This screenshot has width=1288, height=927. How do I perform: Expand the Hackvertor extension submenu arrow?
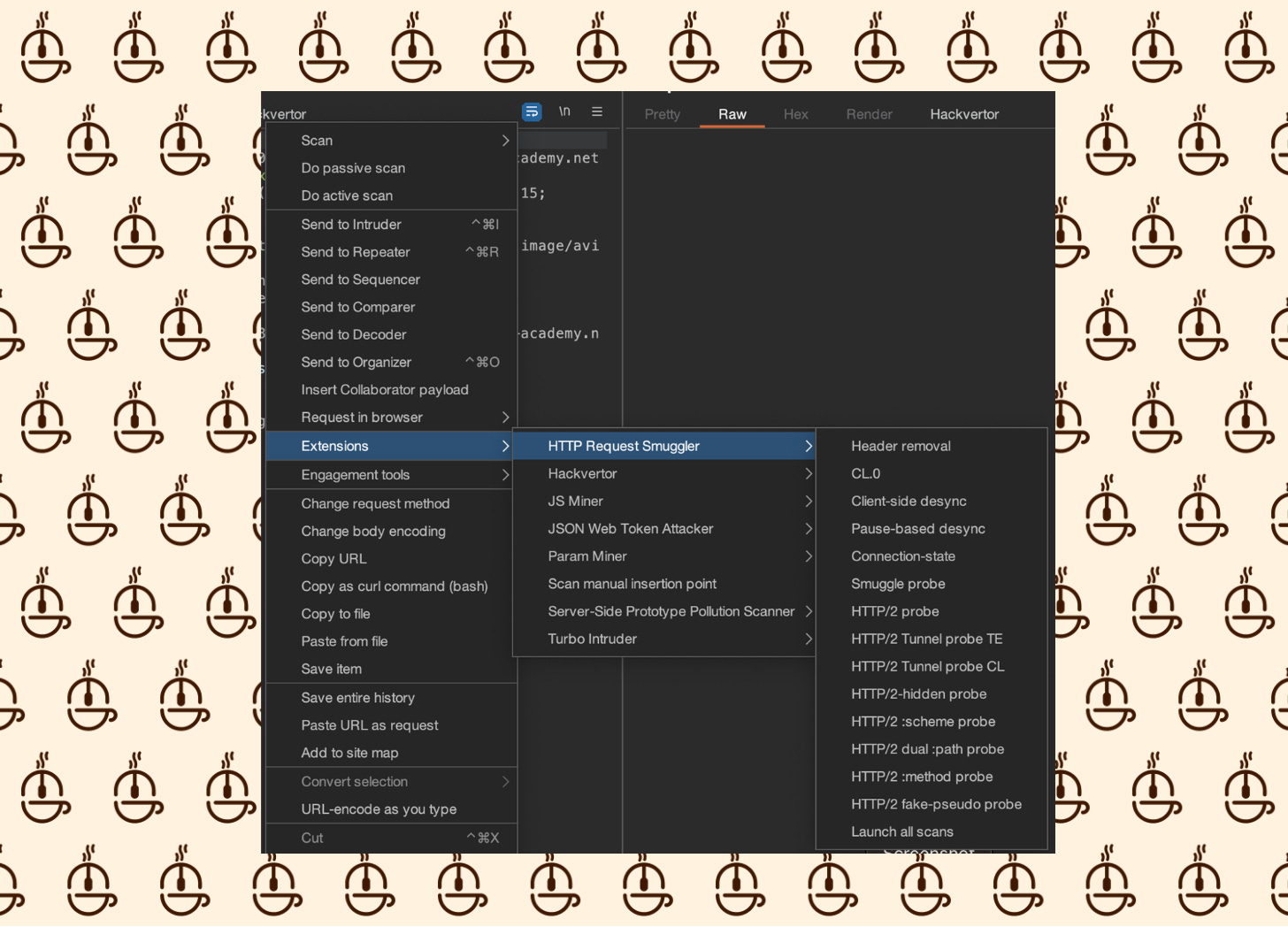(x=809, y=474)
